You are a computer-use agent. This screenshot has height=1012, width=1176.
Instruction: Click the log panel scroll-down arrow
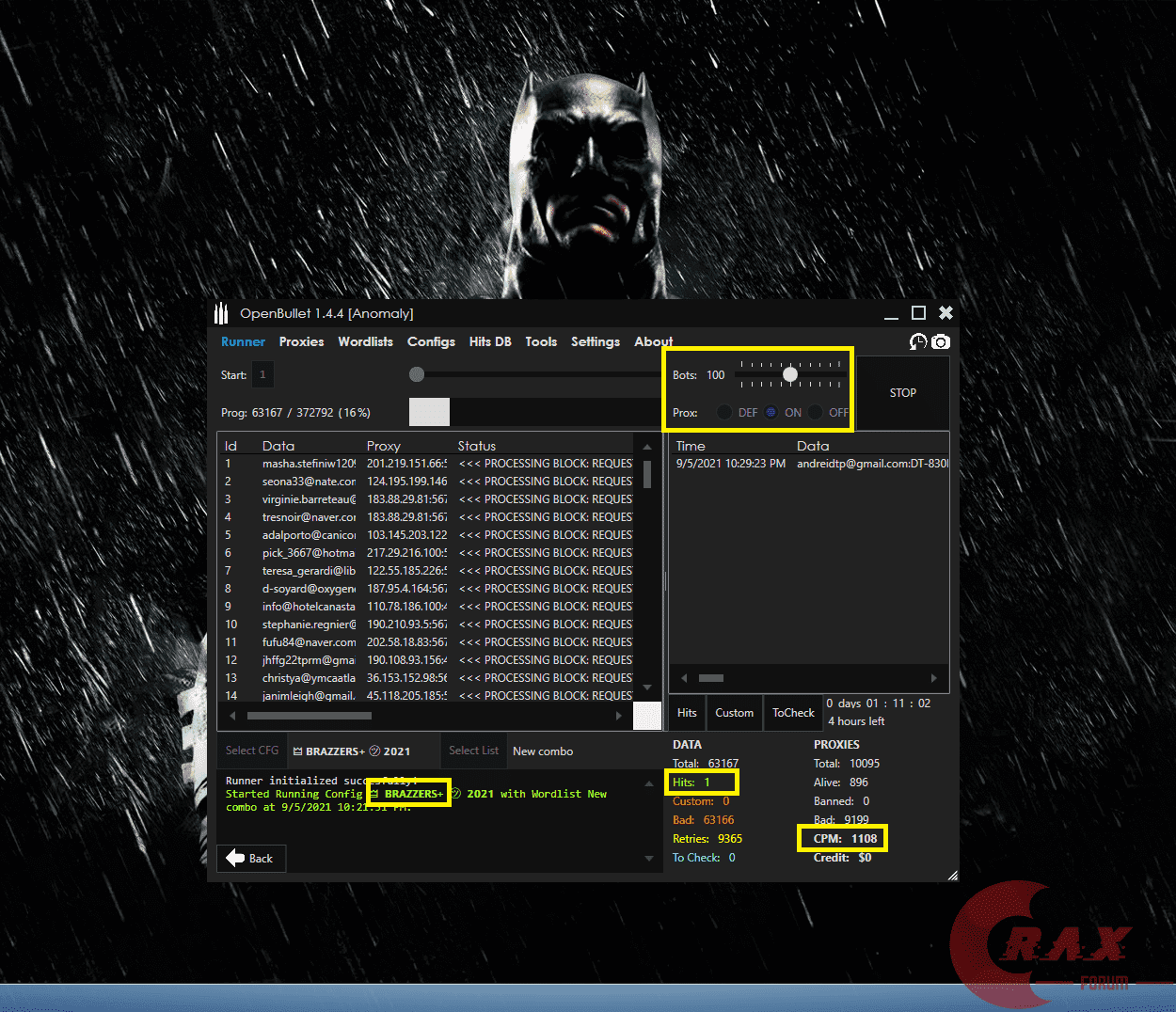pyautogui.click(x=649, y=858)
